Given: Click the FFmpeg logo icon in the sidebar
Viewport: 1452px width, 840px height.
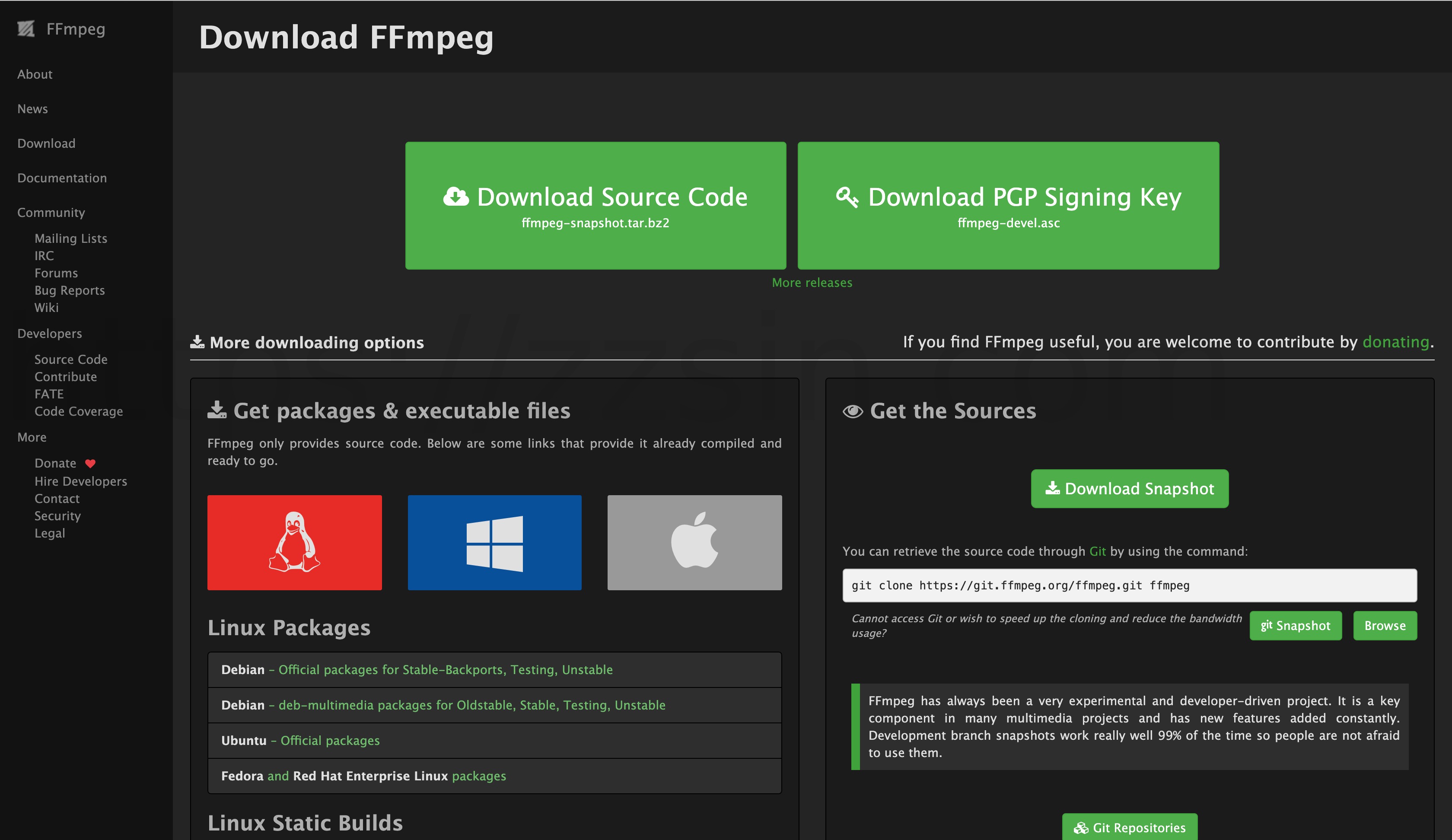Looking at the screenshot, I should 26,29.
